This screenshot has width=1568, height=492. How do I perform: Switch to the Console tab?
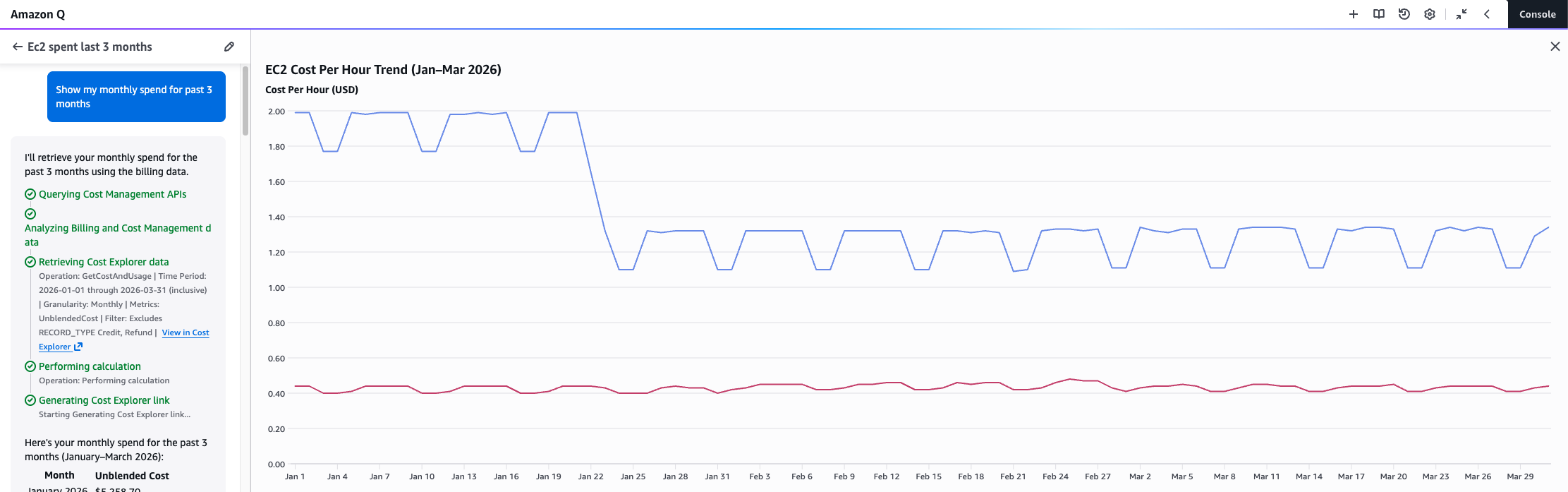pos(1538,14)
